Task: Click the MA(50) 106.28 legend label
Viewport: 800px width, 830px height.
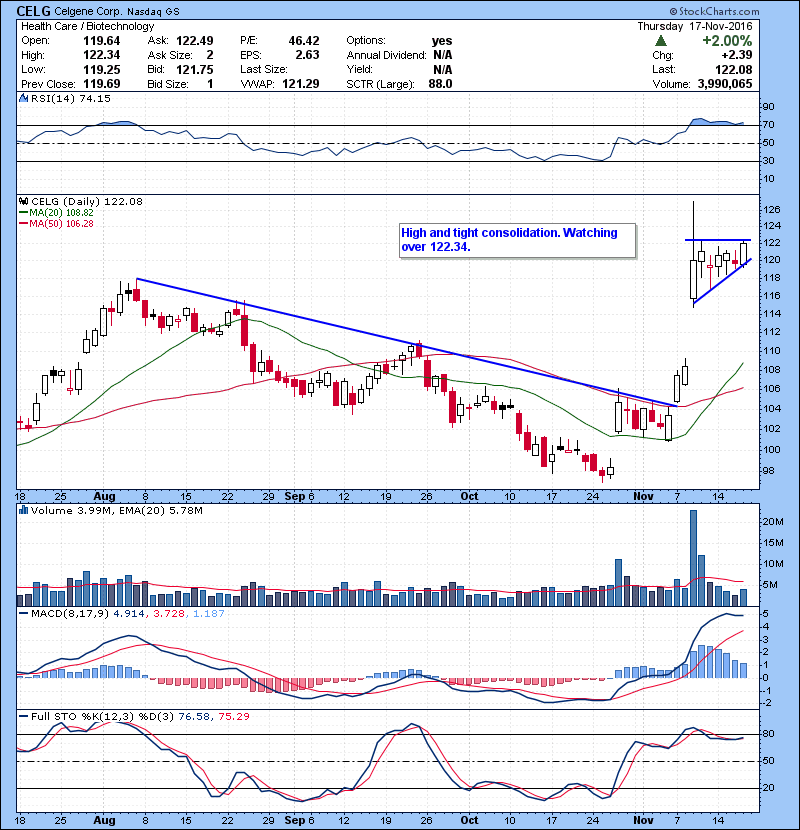Action: (61, 223)
